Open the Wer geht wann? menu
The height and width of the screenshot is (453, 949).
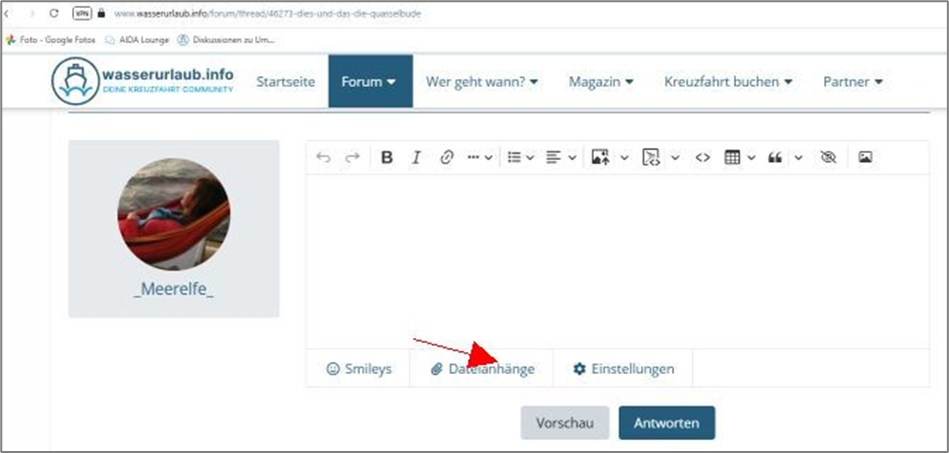tap(482, 81)
